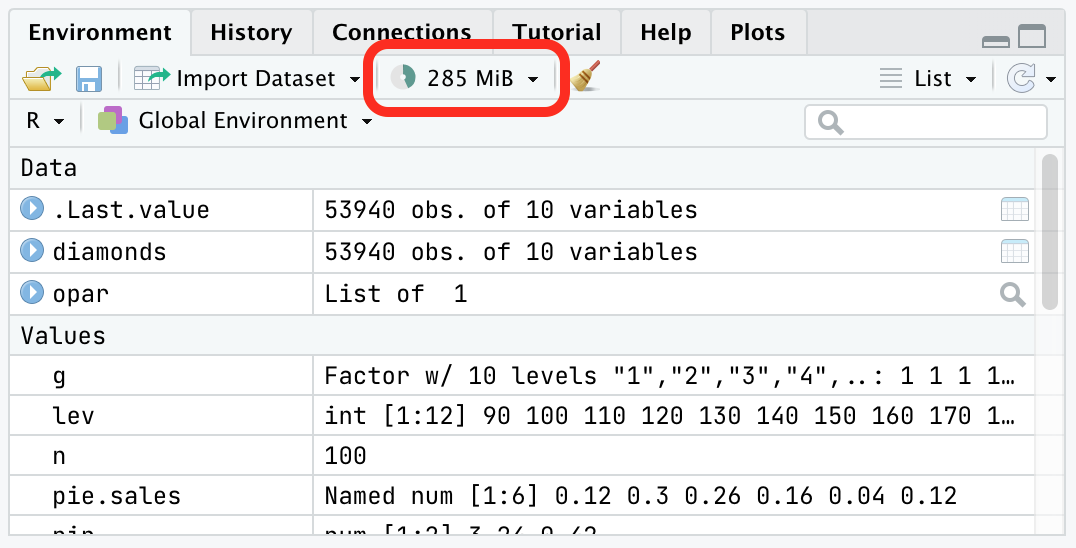
Task: Open the R language selector
Action: tap(45, 121)
